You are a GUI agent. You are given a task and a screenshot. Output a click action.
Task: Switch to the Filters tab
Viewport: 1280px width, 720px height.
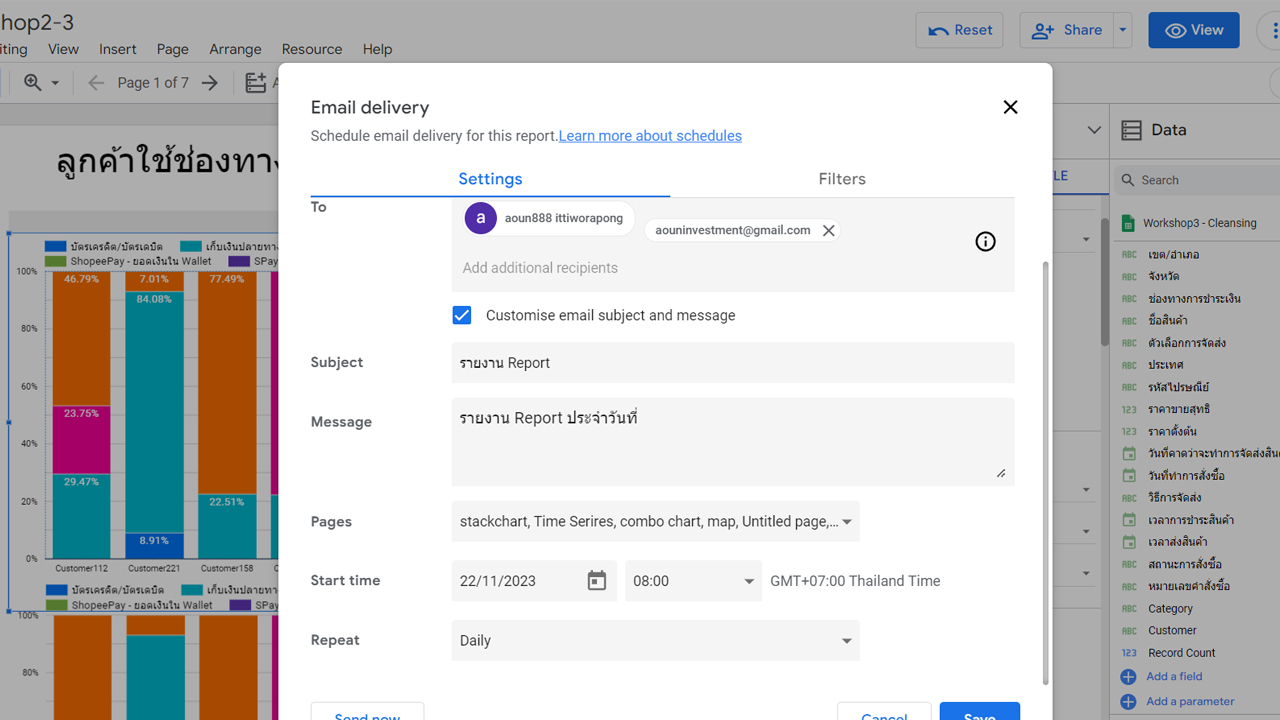pyautogui.click(x=842, y=179)
